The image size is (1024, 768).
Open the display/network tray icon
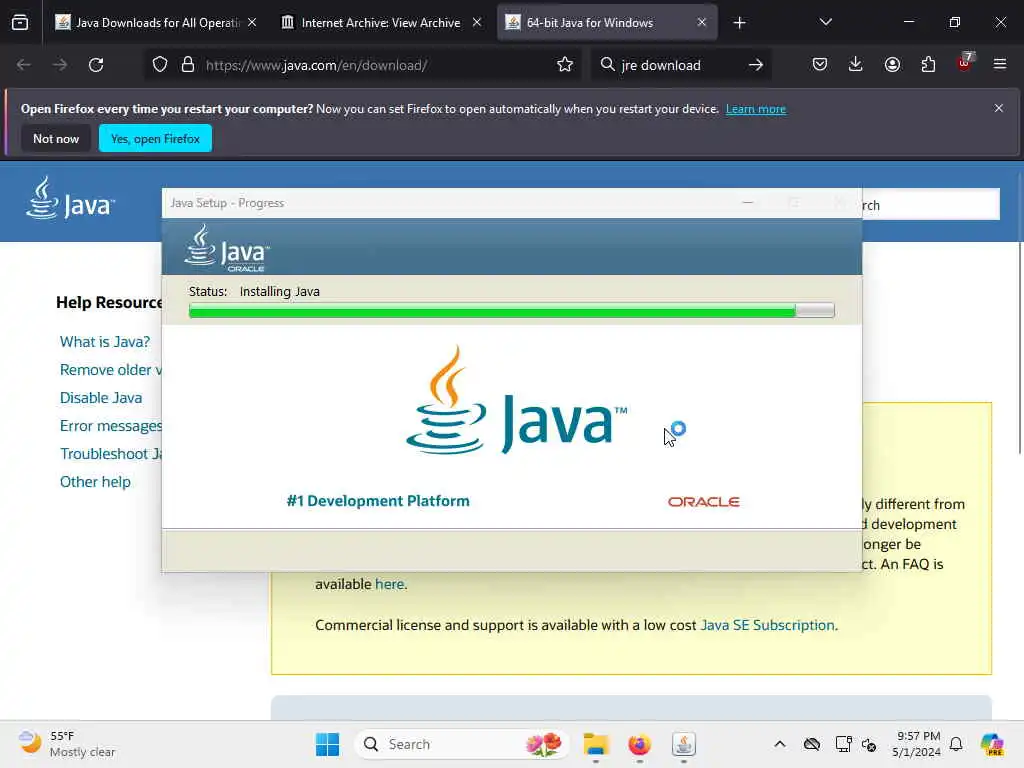click(x=843, y=744)
